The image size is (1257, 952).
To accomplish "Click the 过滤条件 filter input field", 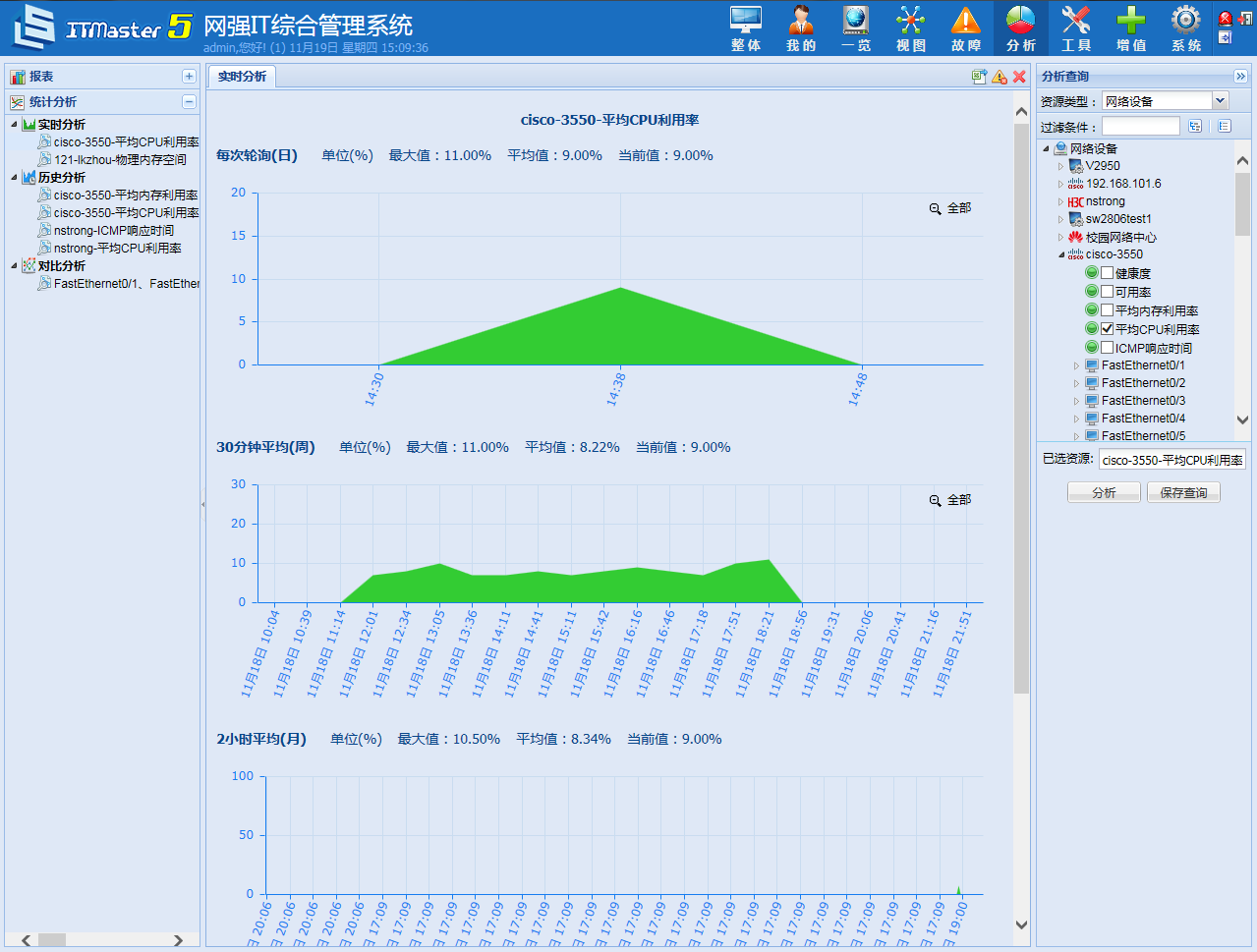I will pyautogui.click(x=1140, y=127).
